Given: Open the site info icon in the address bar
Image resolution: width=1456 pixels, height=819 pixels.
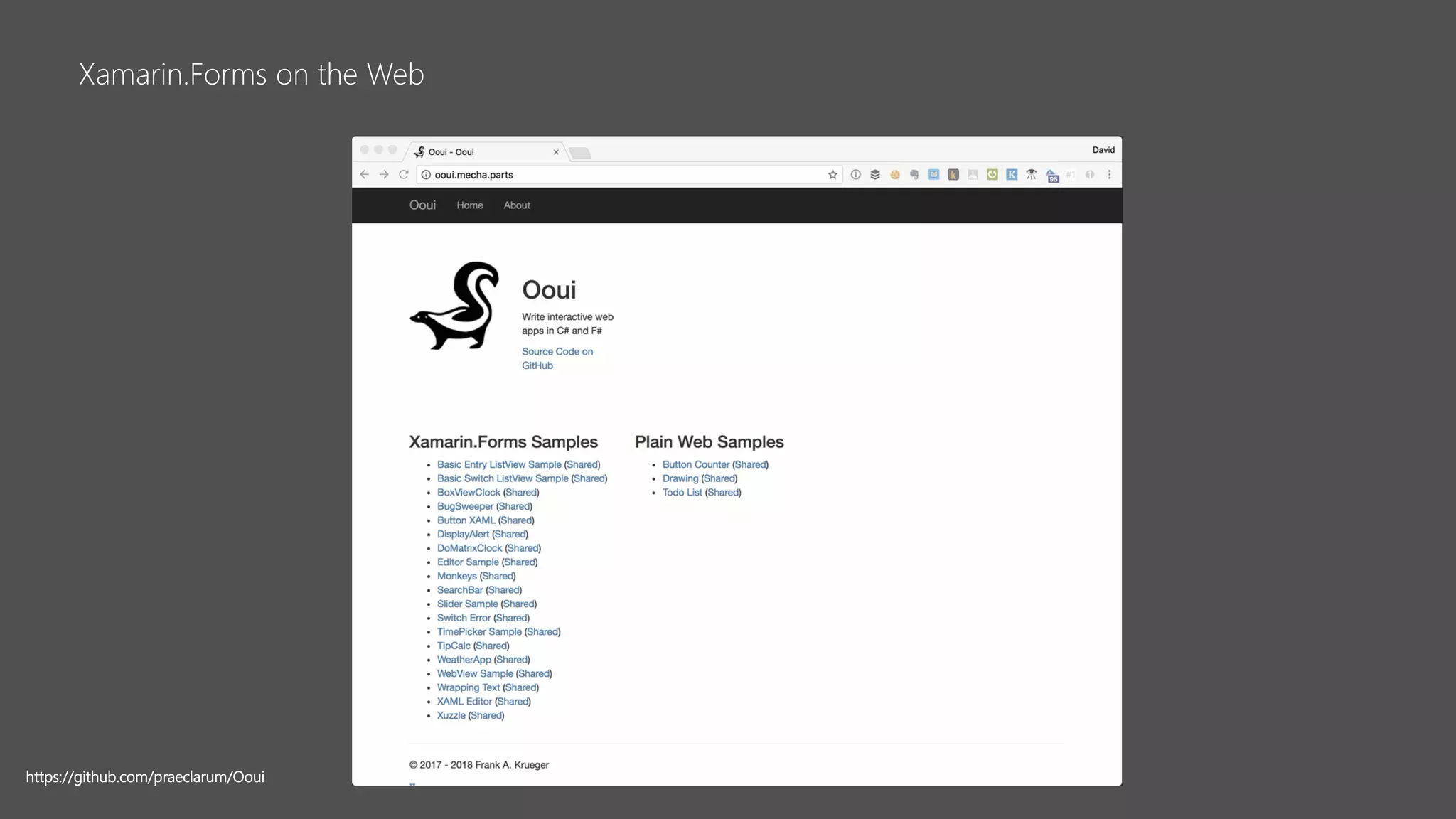Looking at the screenshot, I should 426,175.
